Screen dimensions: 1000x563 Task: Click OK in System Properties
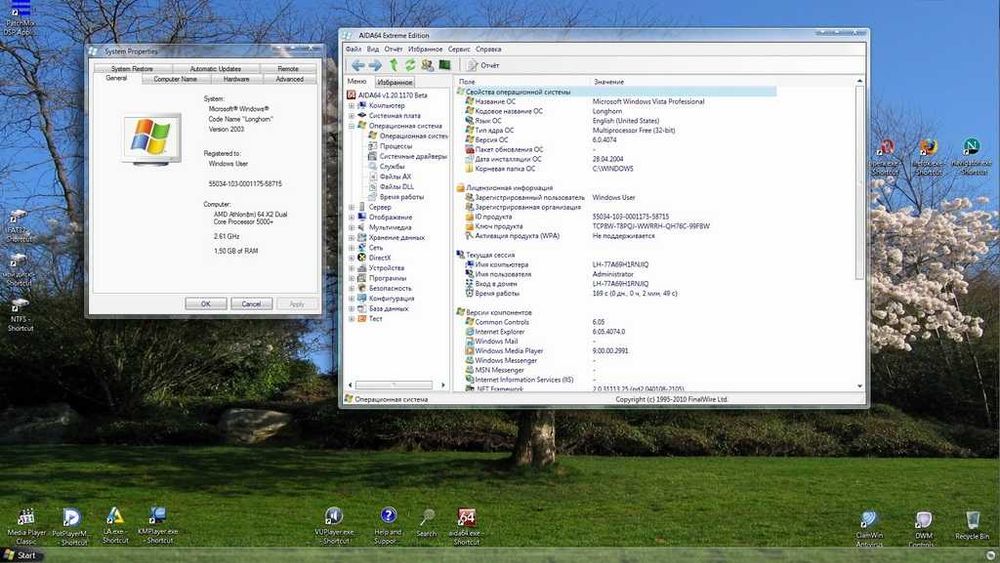click(x=205, y=304)
